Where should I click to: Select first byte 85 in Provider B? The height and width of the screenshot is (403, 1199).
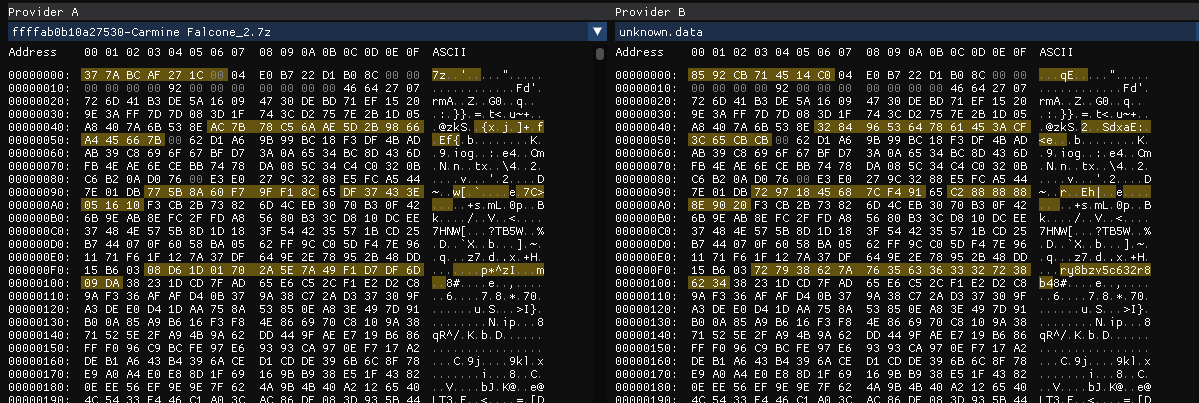point(700,75)
